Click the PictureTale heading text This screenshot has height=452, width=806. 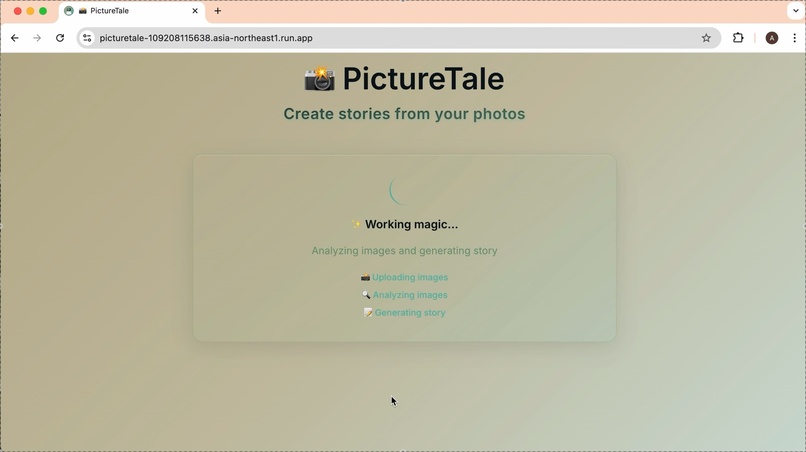coord(423,79)
